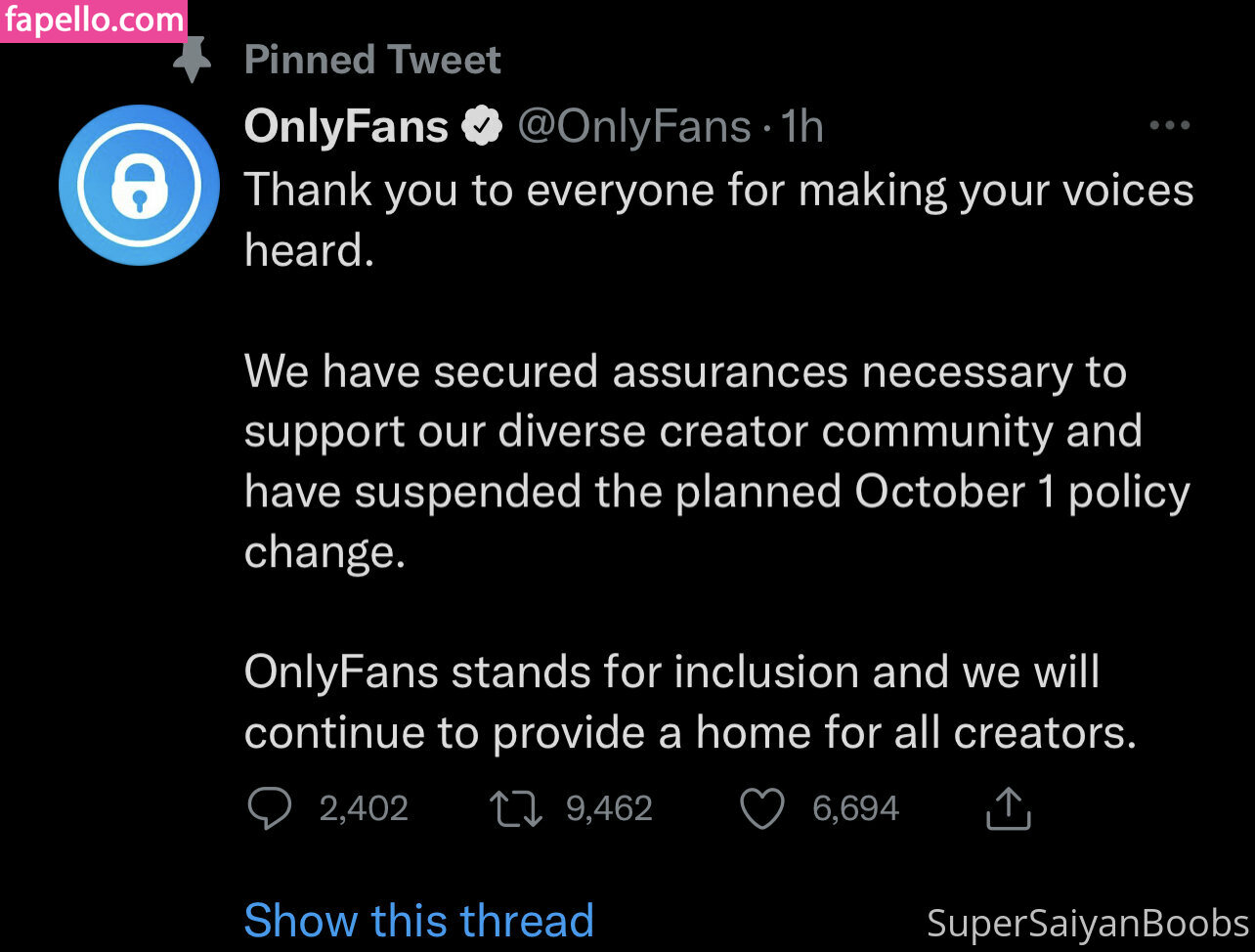Expand the conversation via Show this thread
Image resolution: width=1255 pixels, height=952 pixels.
click(418, 921)
